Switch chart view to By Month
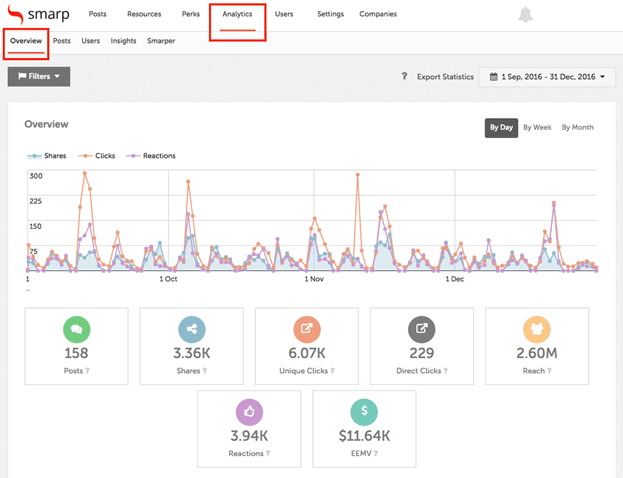 click(577, 127)
